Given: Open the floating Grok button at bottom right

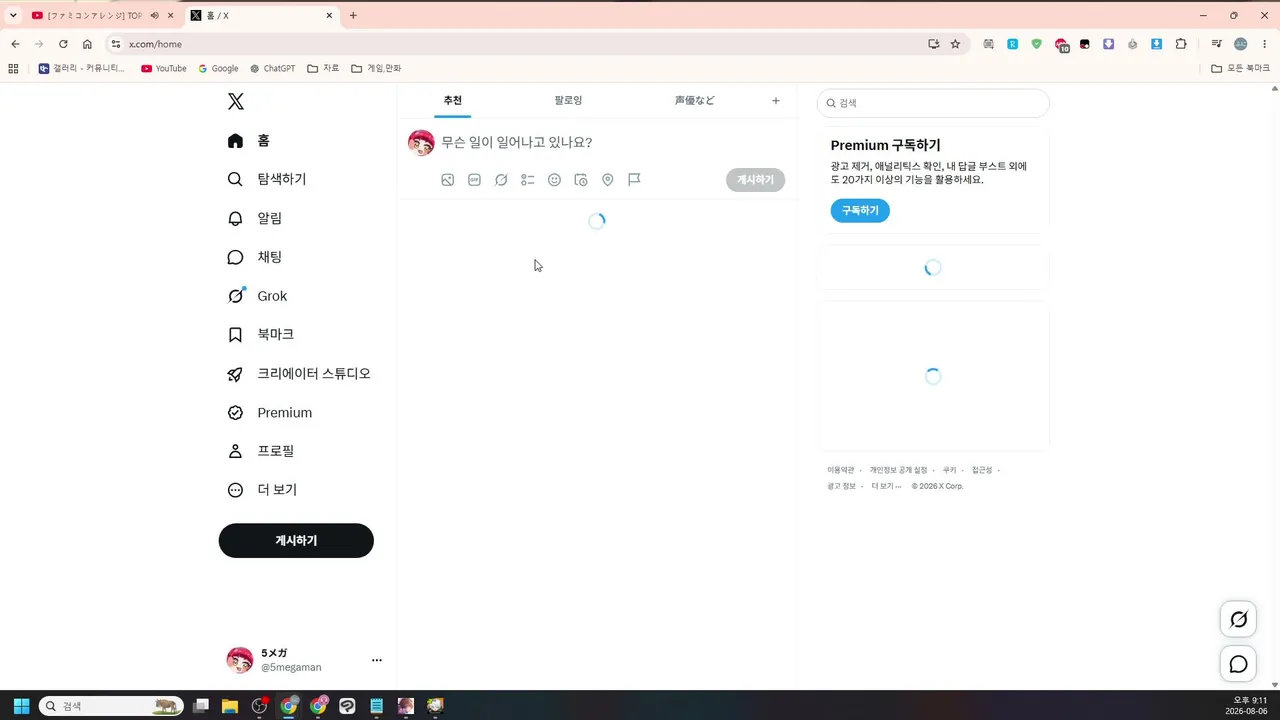Looking at the screenshot, I should [1238, 620].
